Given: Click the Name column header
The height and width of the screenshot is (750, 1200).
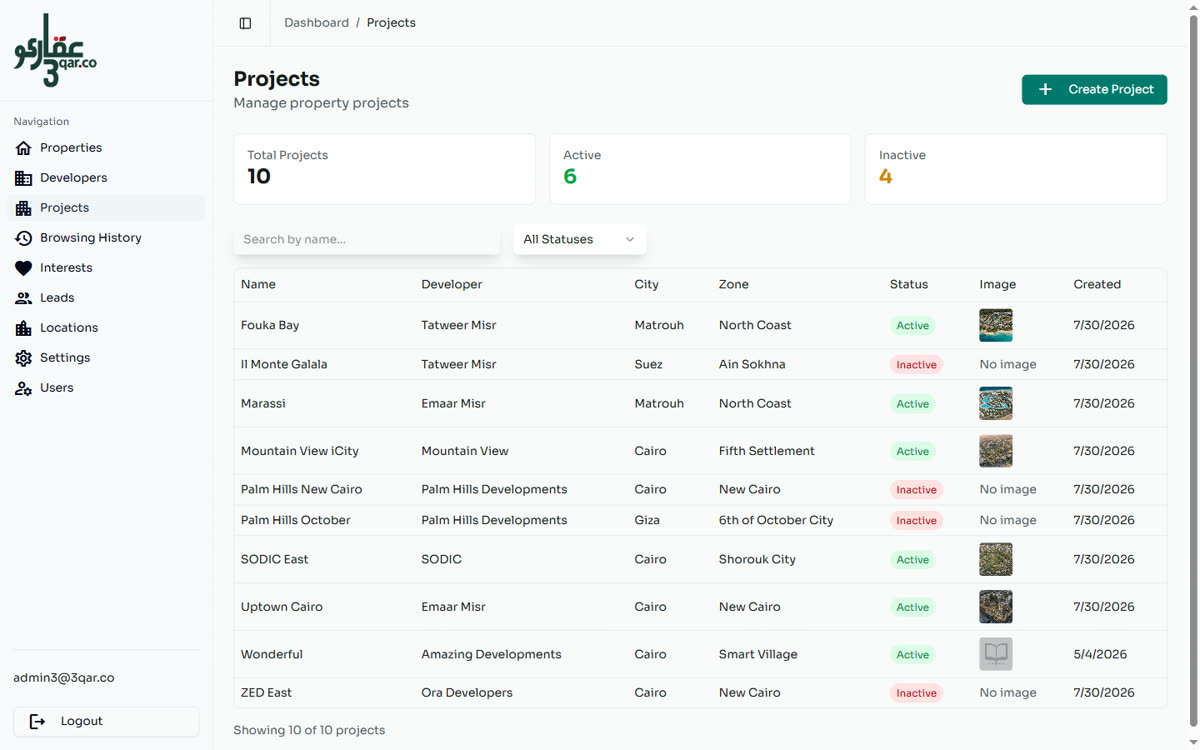Looking at the screenshot, I should pos(258,285).
